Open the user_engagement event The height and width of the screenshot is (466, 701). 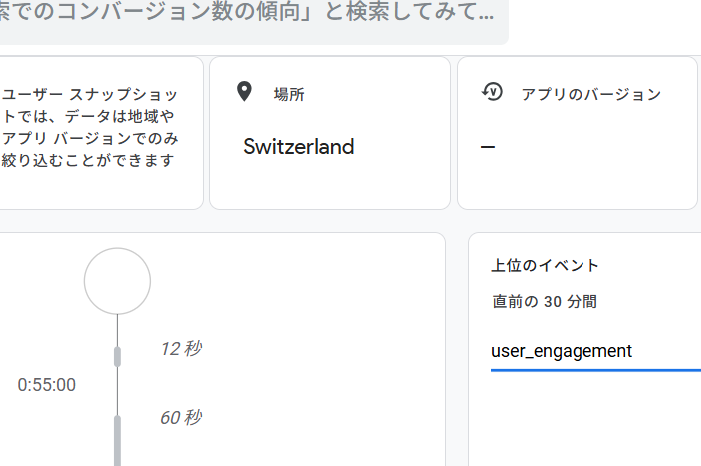[x=561, y=351]
